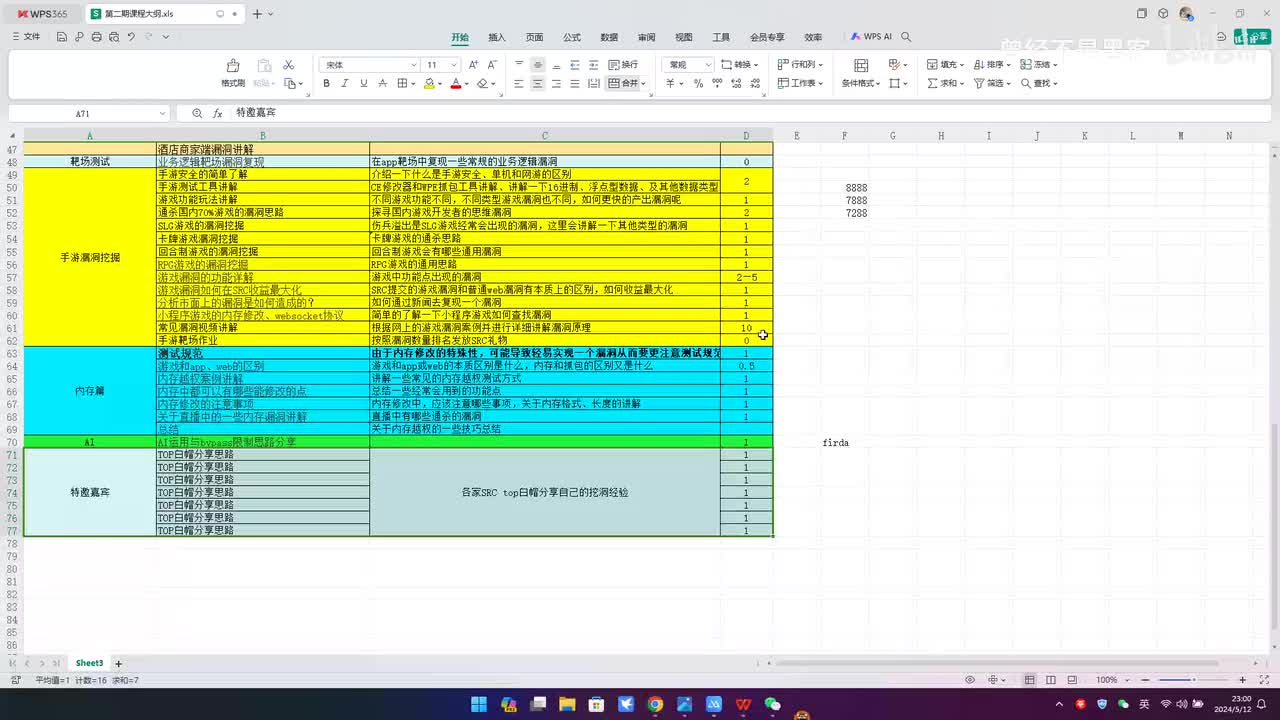The width and height of the screenshot is (1280, 720).
Task: Click the Cut scissors icon
Action: click(x=289, y=65)
